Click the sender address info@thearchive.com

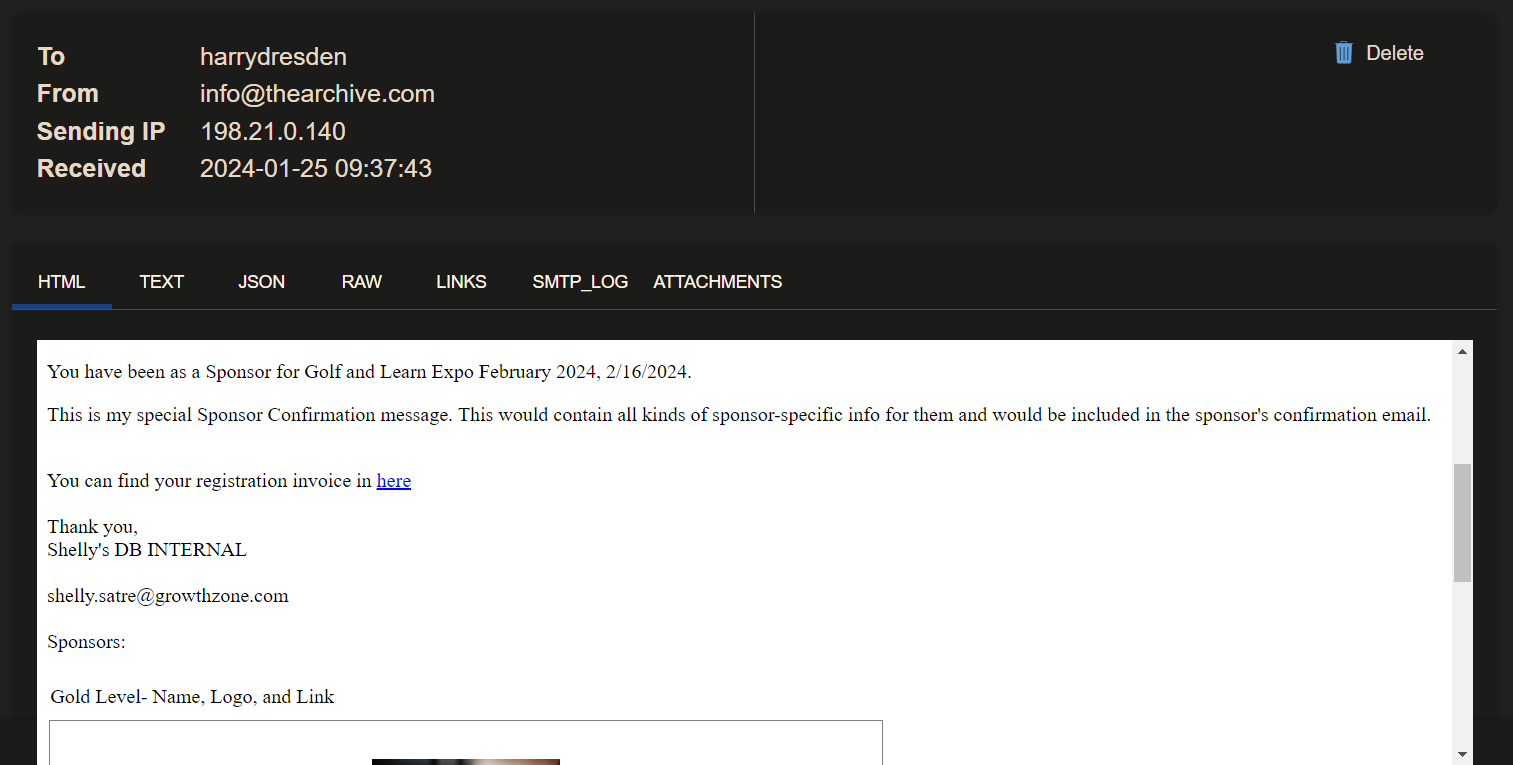[x=317, y=93]
